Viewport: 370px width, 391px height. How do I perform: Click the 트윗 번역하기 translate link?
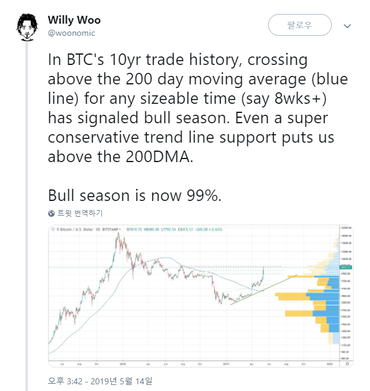[80, 213]
